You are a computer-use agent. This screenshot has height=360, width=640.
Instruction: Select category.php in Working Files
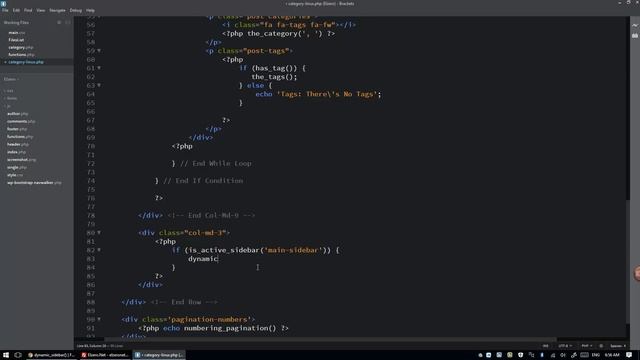click(x=21, y=47)
